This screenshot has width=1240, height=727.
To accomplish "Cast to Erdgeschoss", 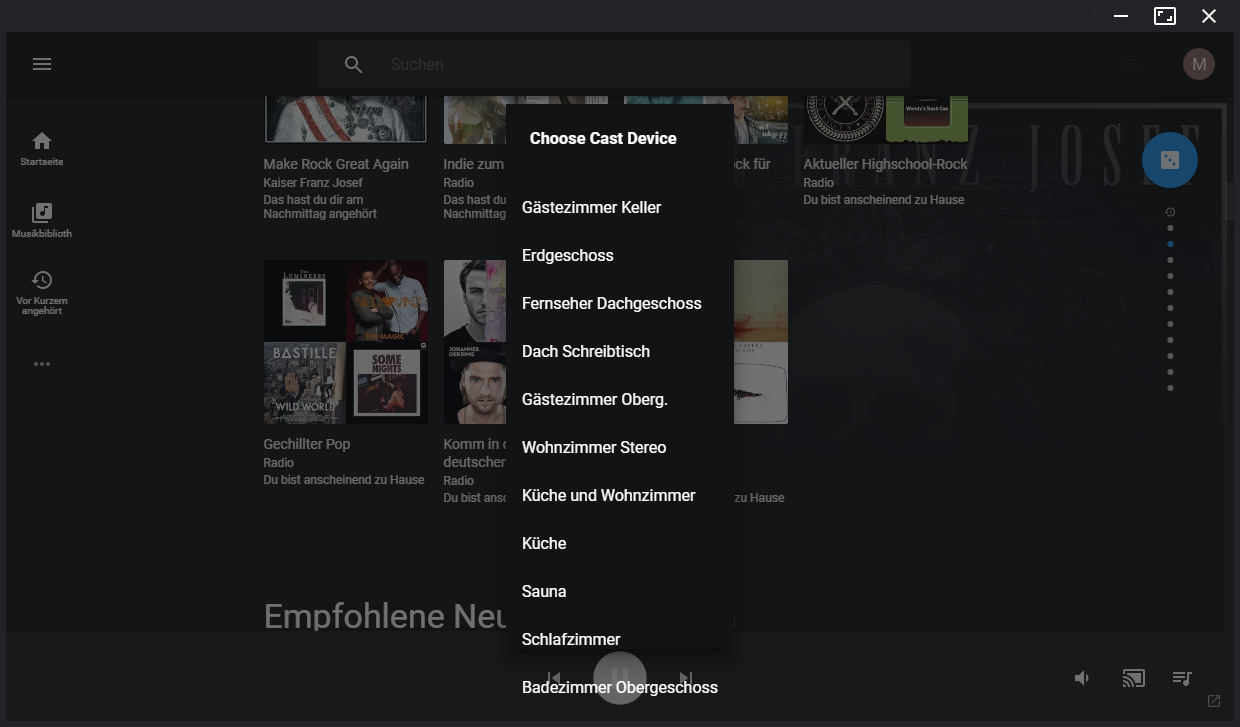I will (620, 255).
